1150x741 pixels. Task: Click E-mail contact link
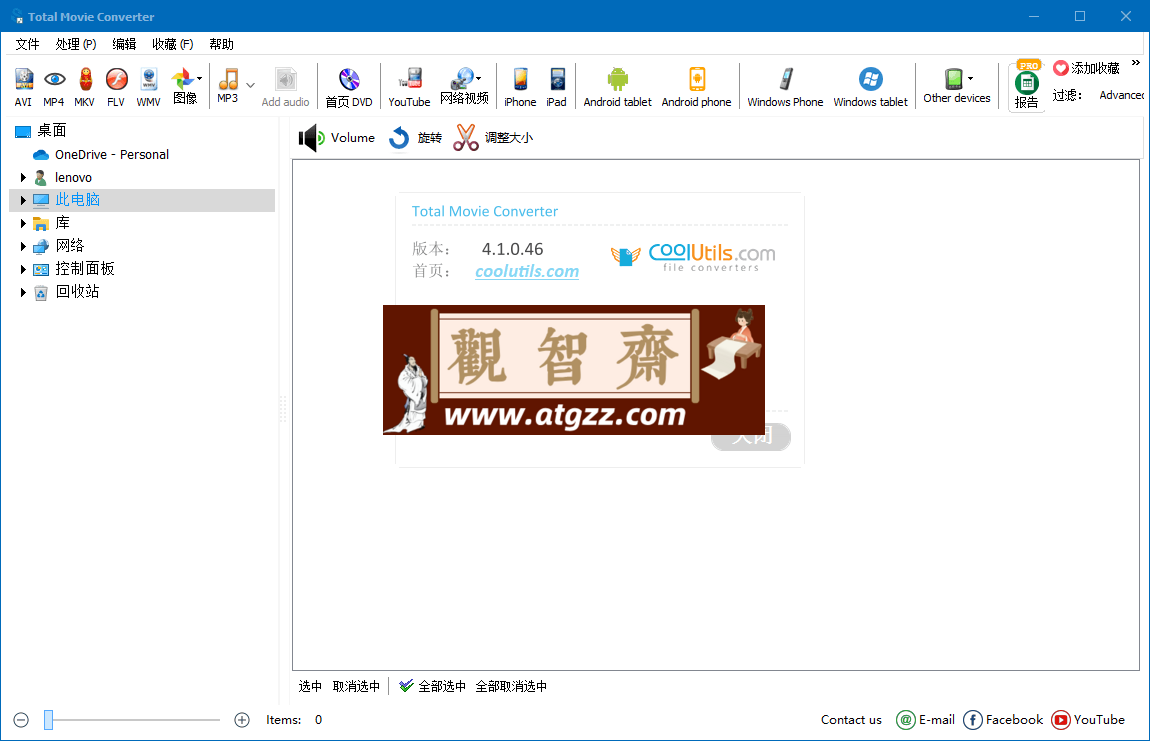point(926,720)
